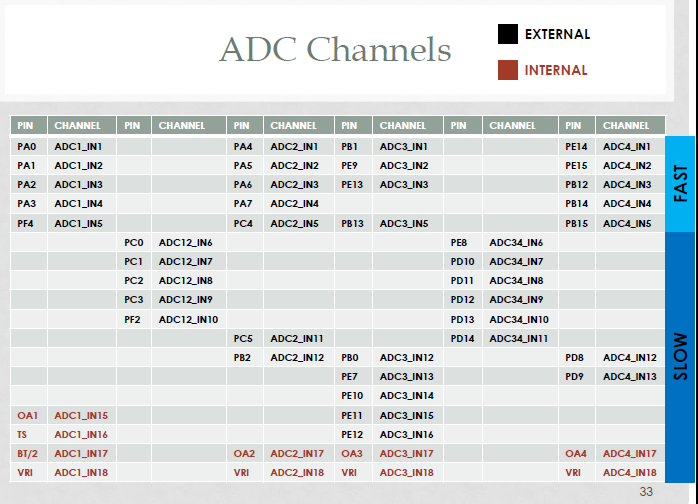Click the ADC1_IN16 temperature sensor channel
This screenshot has height=504, width=698.
click(82, 435)
